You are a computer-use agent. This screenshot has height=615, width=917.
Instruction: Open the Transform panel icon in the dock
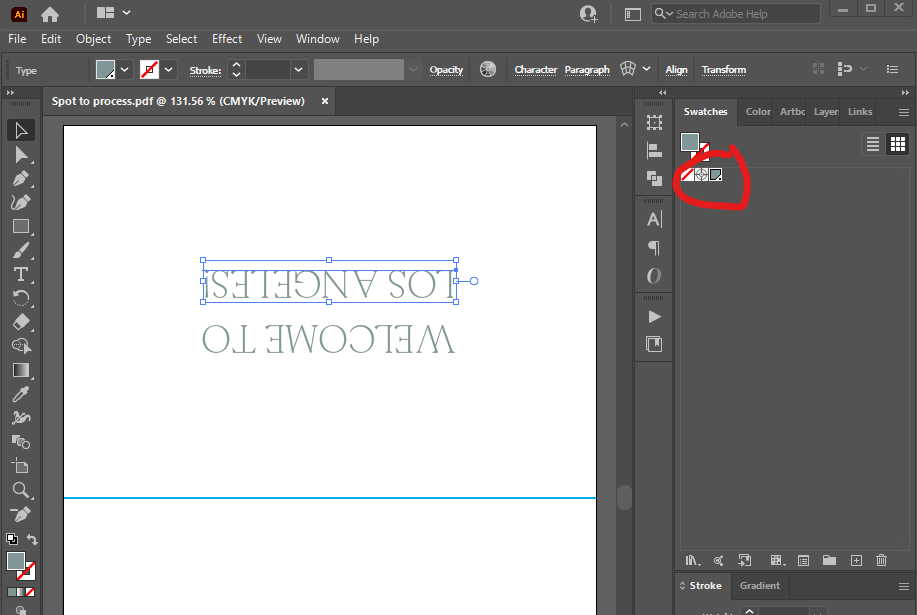point(654,123)
